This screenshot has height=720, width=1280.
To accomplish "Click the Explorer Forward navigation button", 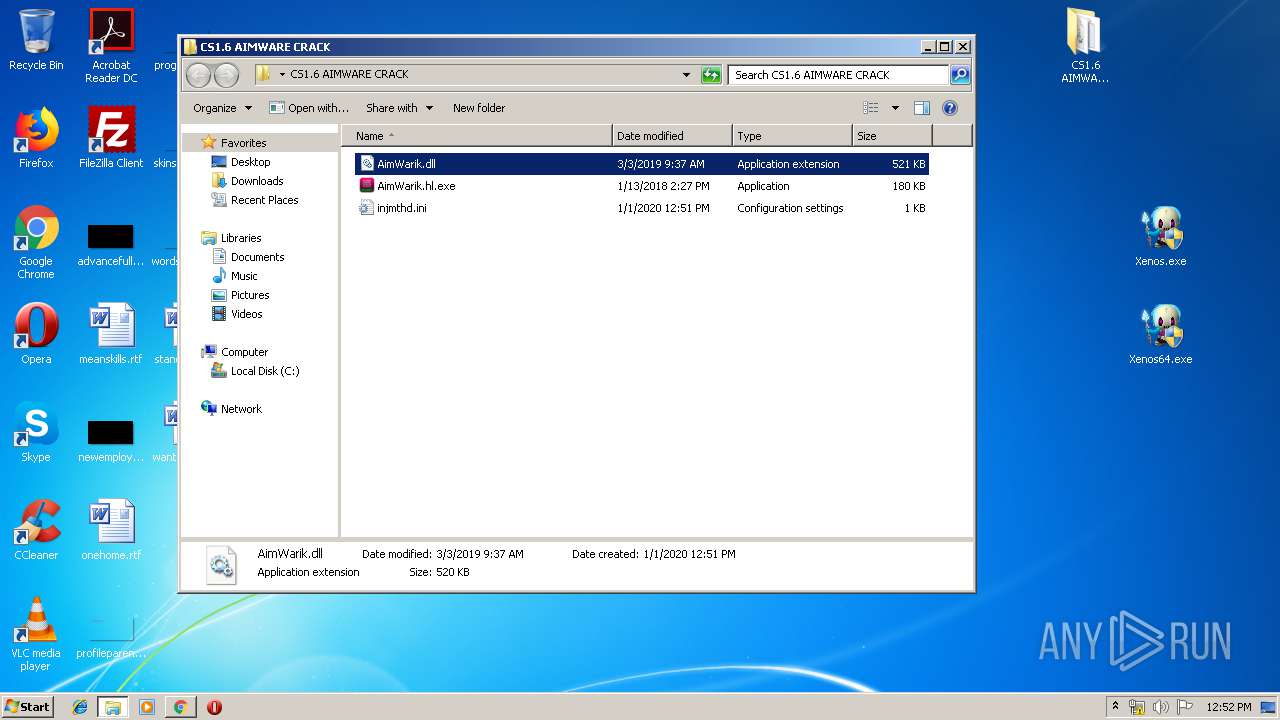I will [227, 75].
